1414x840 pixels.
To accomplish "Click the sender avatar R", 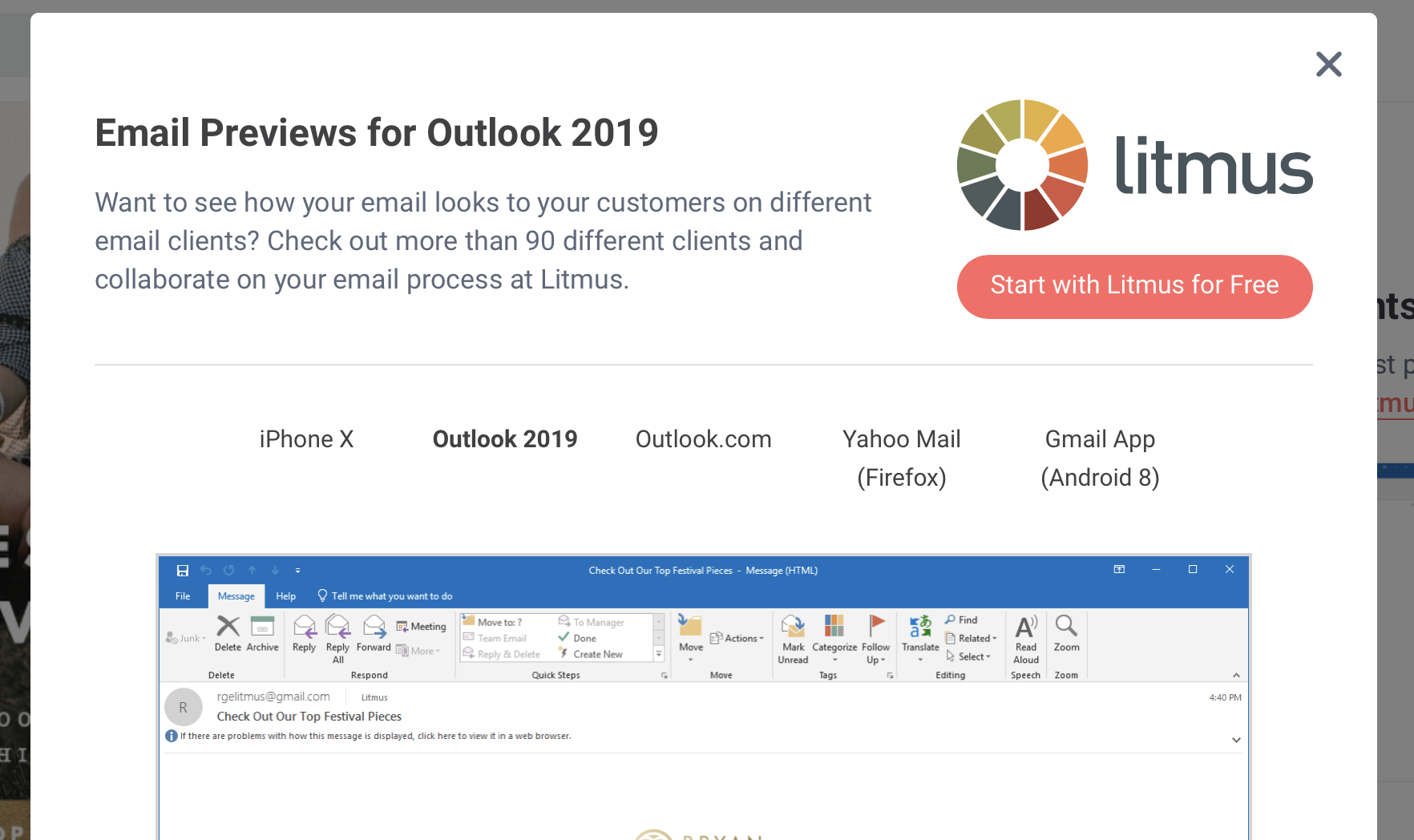I will pyautogui.click(x=184, y=708).
